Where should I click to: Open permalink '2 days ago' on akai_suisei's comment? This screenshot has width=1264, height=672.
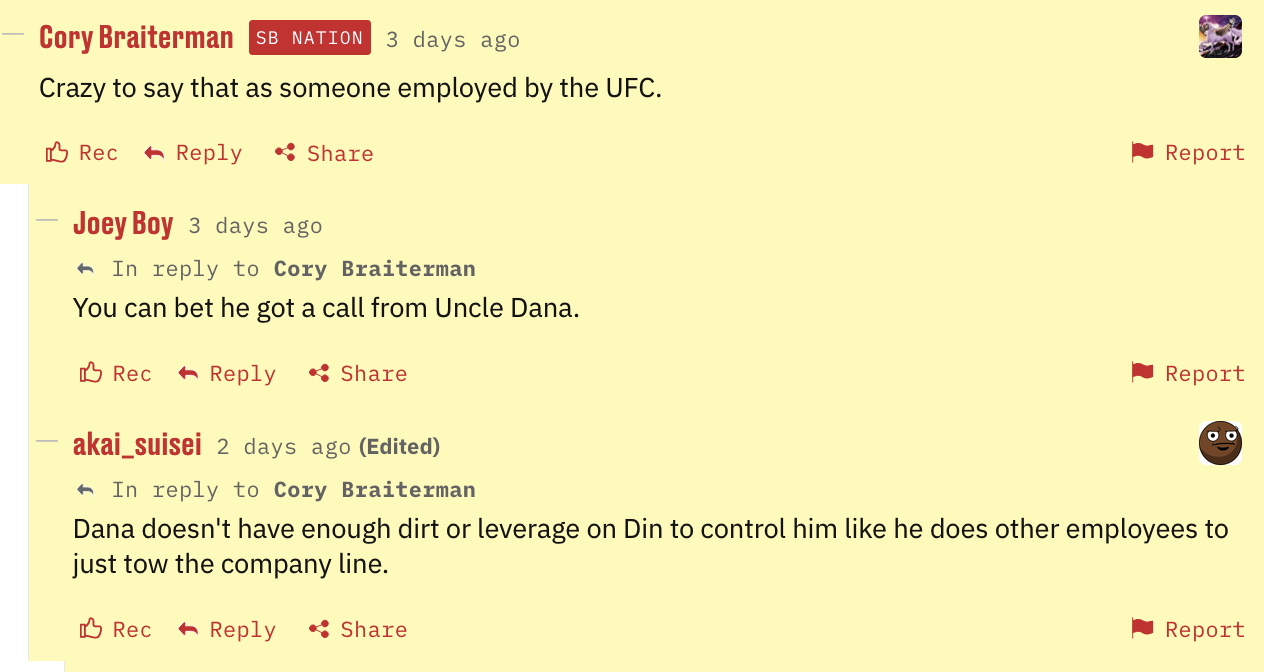[x=283, y=446]
